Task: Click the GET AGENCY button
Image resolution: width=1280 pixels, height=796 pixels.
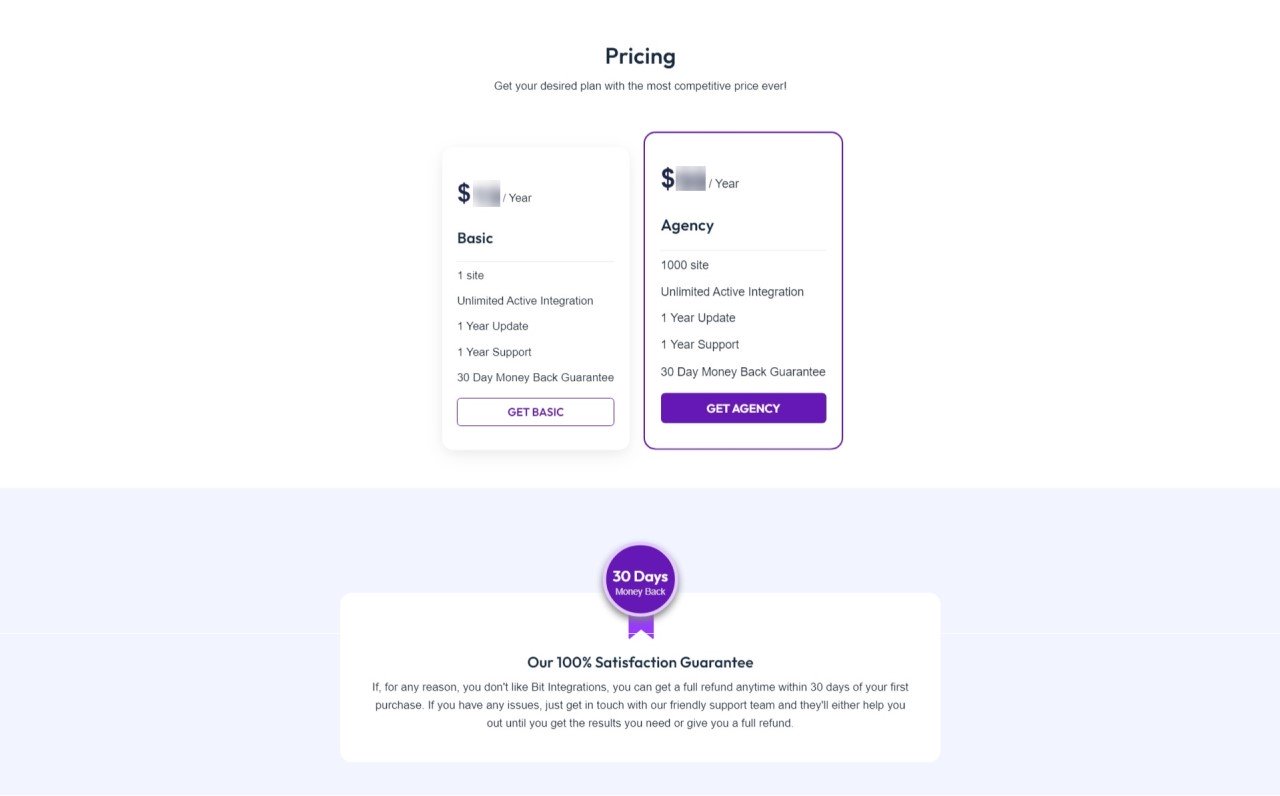Action: [x=743, y=408]
